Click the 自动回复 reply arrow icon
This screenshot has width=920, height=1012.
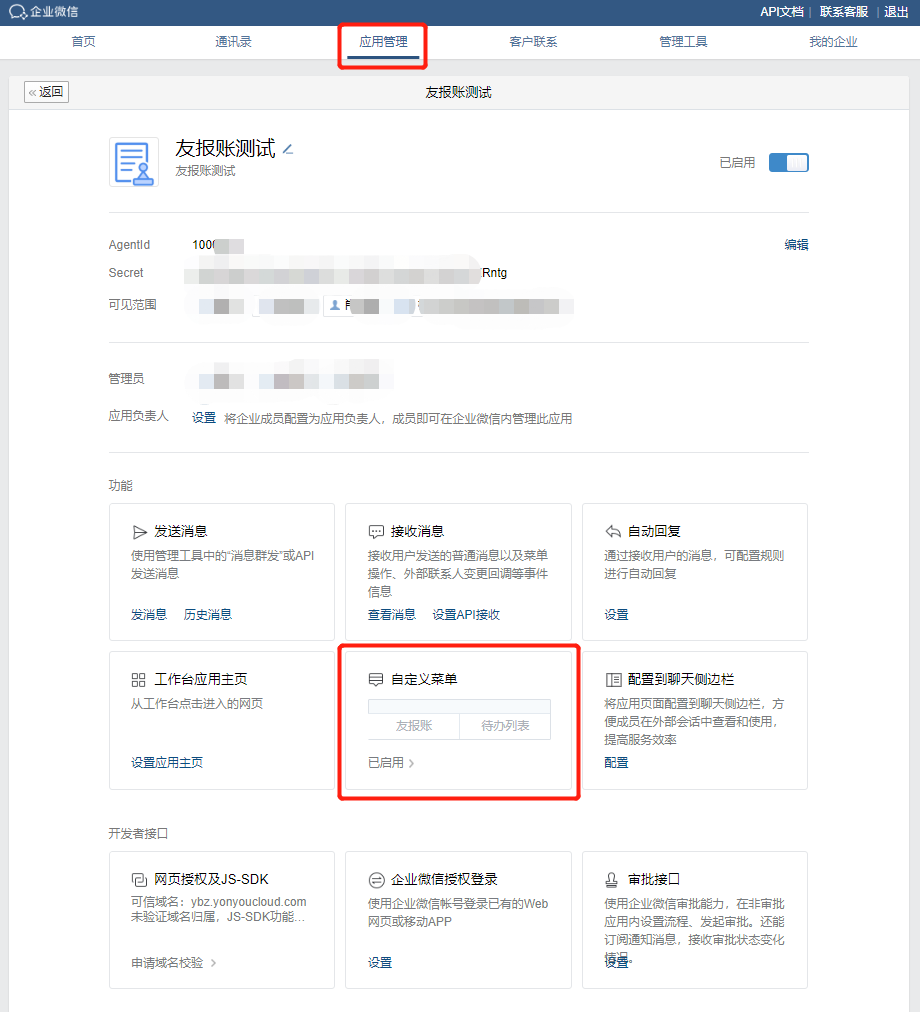tap(613, 532)
